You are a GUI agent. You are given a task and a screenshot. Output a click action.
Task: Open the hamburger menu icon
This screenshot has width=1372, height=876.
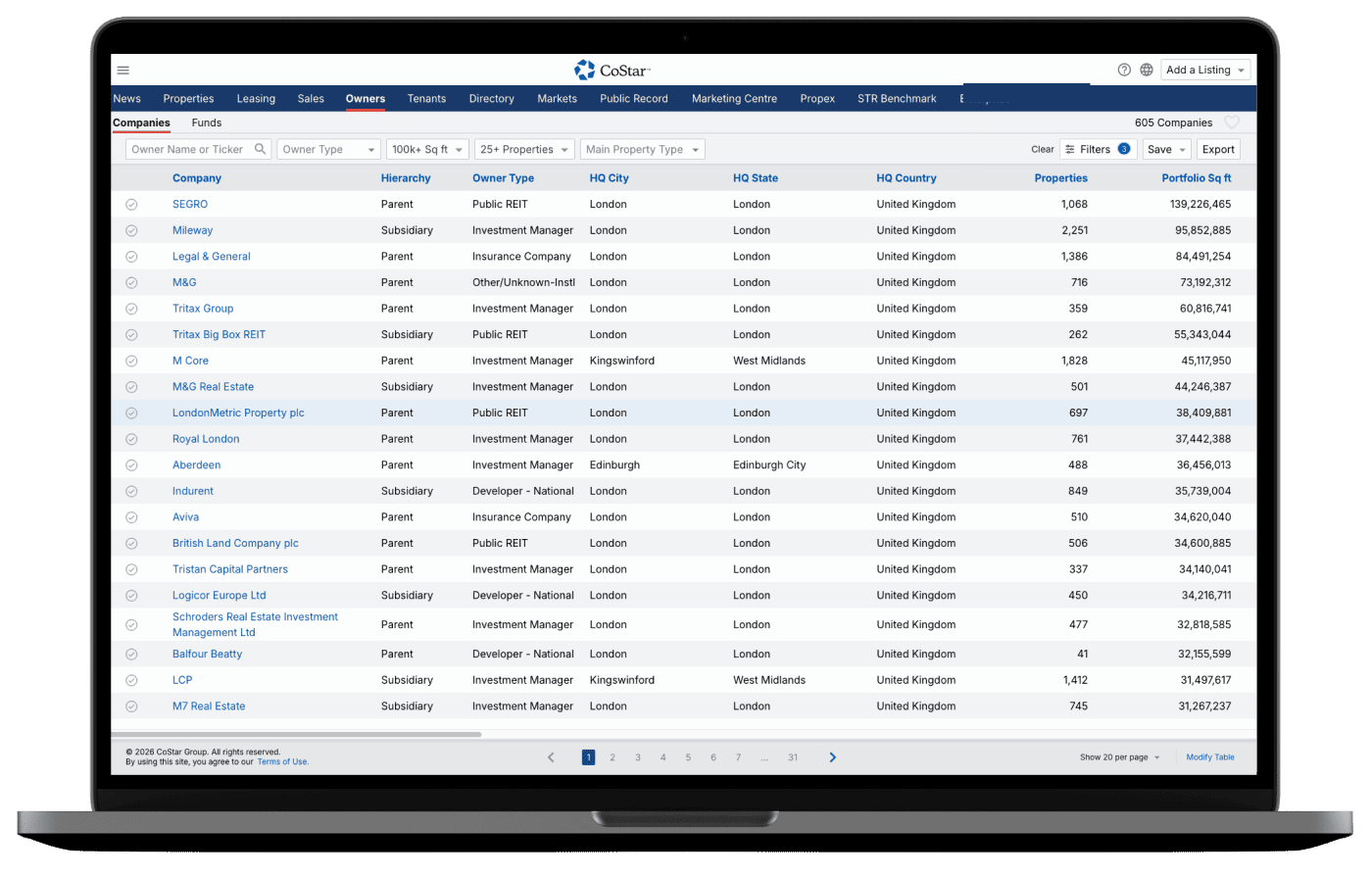(123, 71)
